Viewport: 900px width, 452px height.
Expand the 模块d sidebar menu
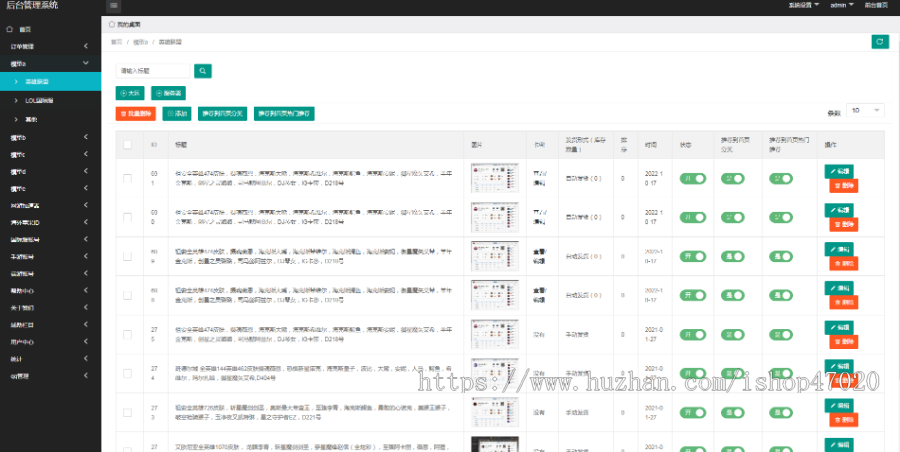(51, 171)
